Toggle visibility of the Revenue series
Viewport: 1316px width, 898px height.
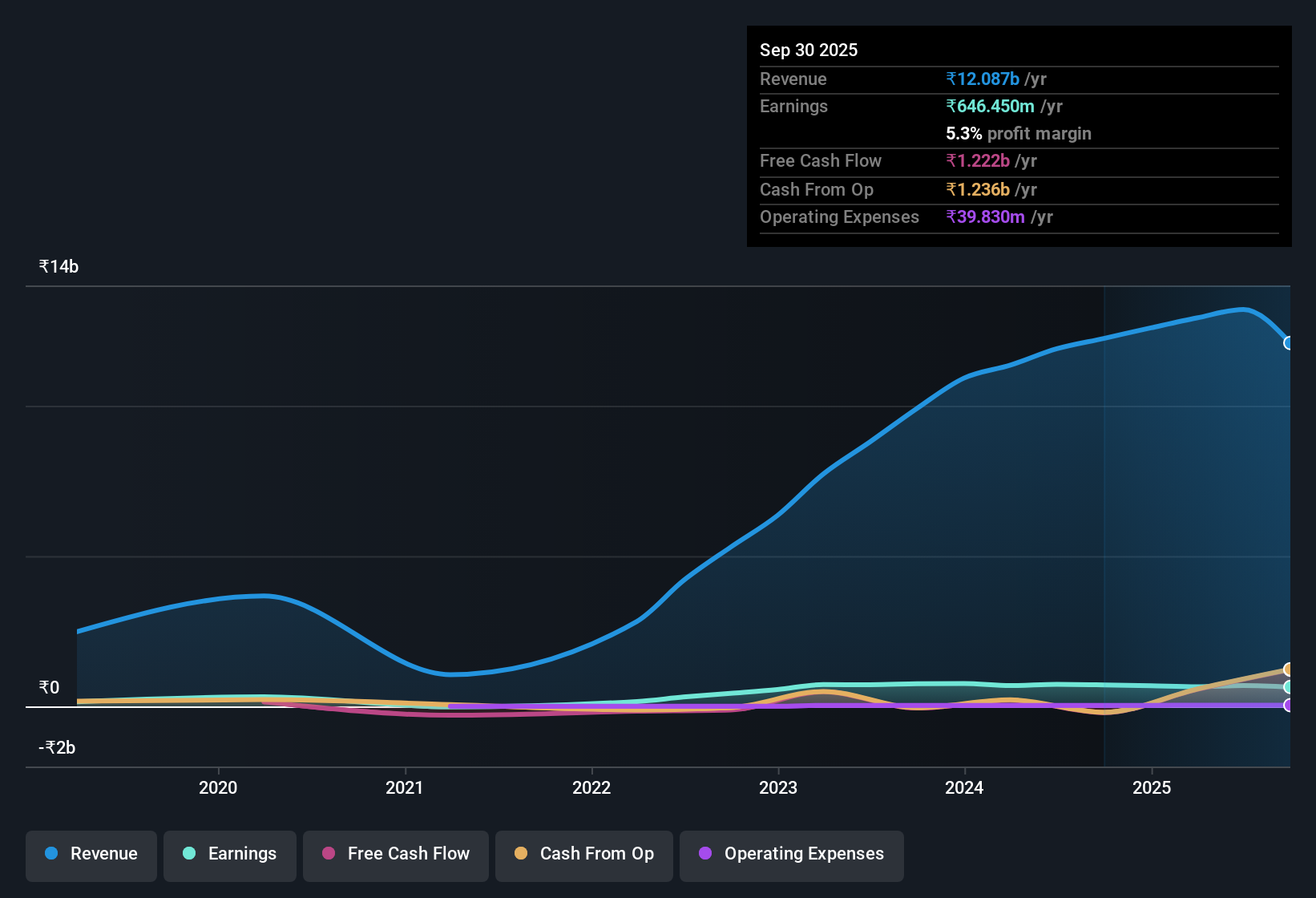pyautogui.click(x=91, y=854)
